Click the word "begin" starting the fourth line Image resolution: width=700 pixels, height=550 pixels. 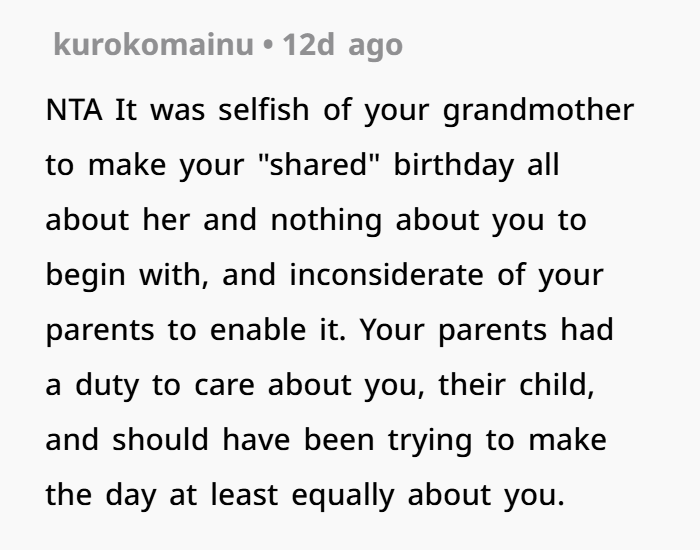(x=80, y=275)
